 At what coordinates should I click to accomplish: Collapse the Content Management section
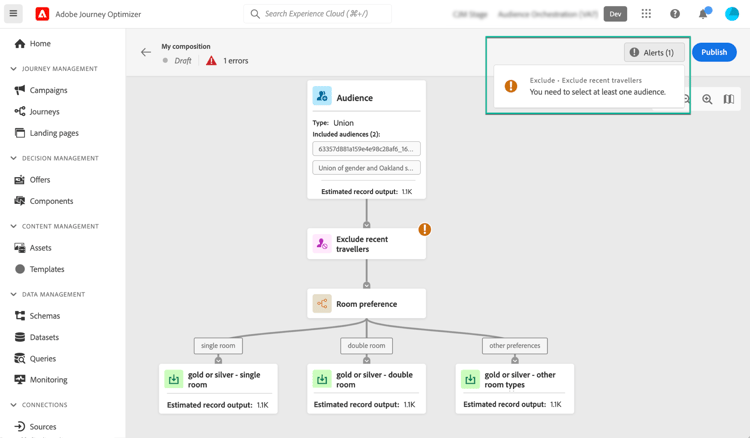[x=13, y=226]
